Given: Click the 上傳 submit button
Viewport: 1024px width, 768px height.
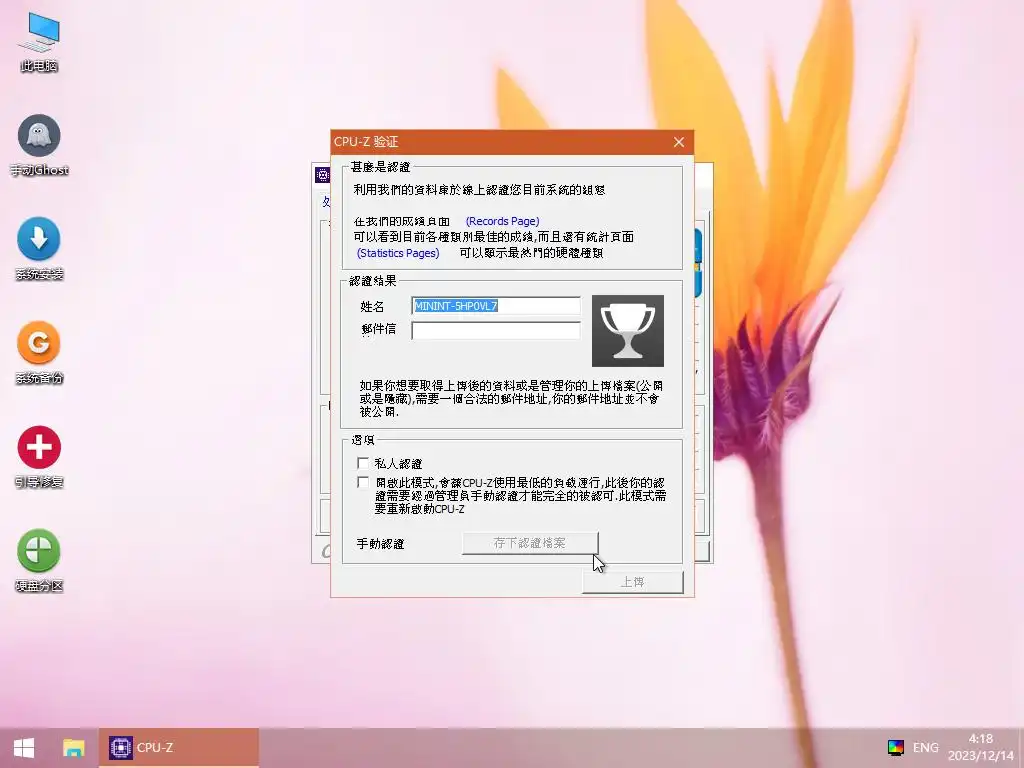Looking at the screenshot, I should 632,582.
